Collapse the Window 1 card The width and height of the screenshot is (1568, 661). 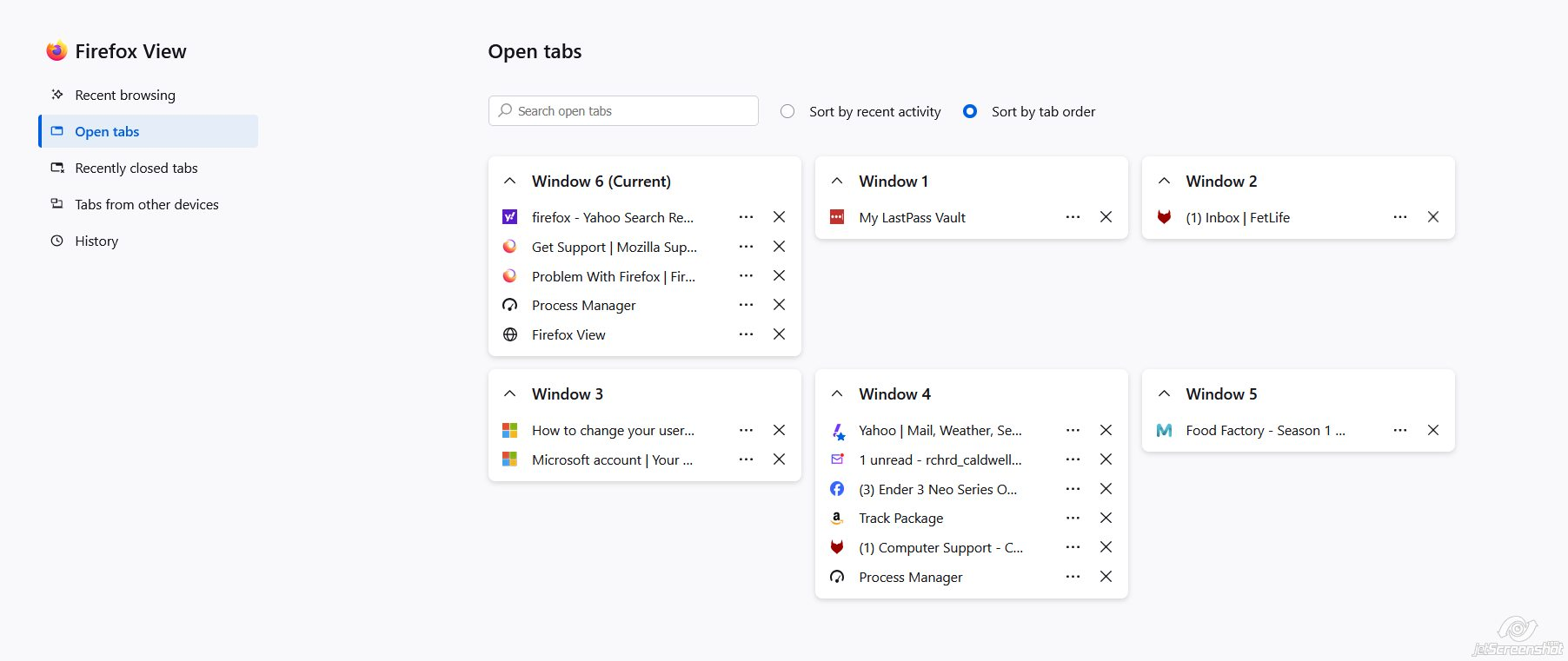coord(837,181)
